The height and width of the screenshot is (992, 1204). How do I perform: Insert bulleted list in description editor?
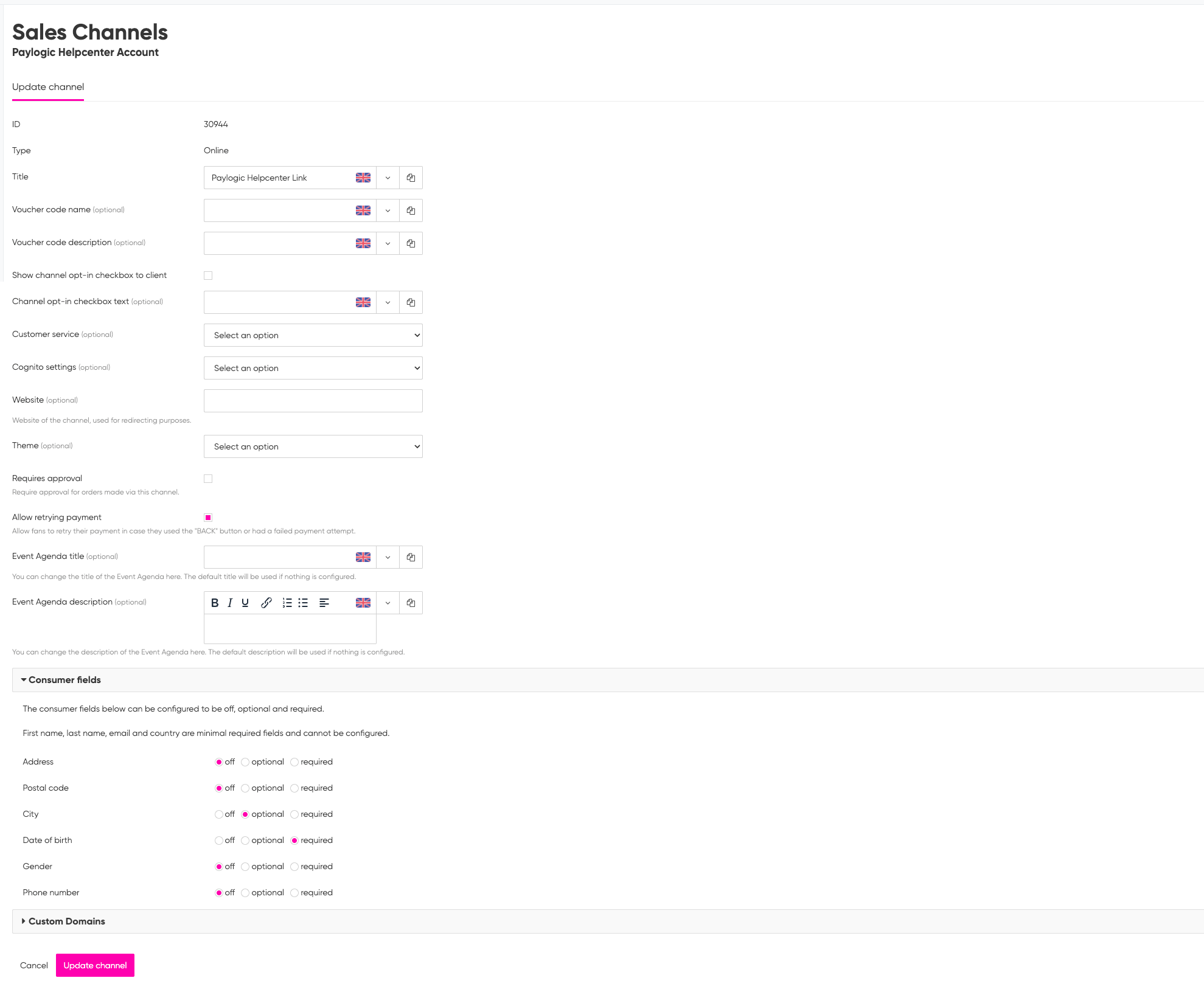(x=303, y=603)
